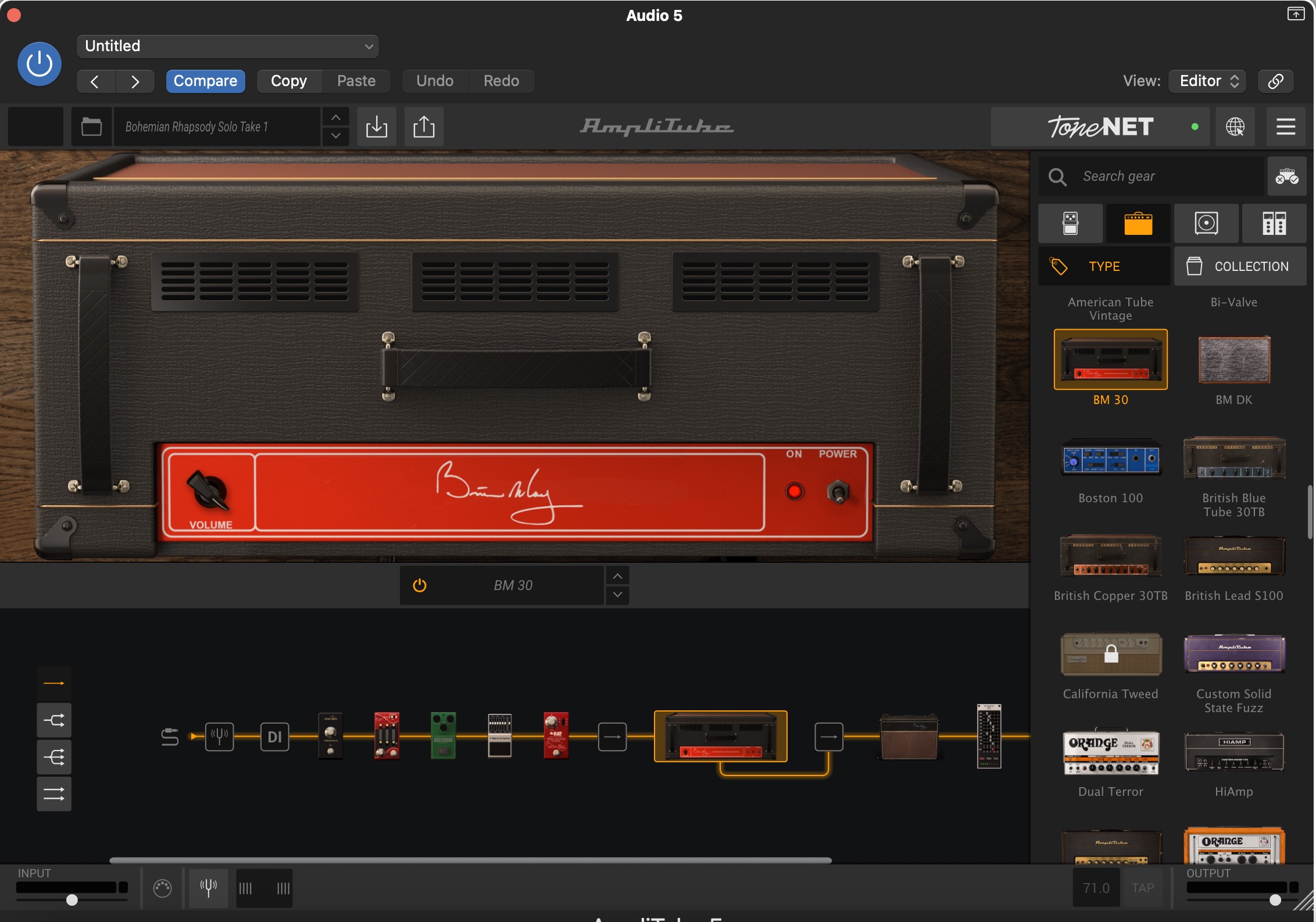Image resolution: width=1316 pixels, height=922 pixels.
Task: Switch to COLLECTION filter tab
Action: 1240,266
